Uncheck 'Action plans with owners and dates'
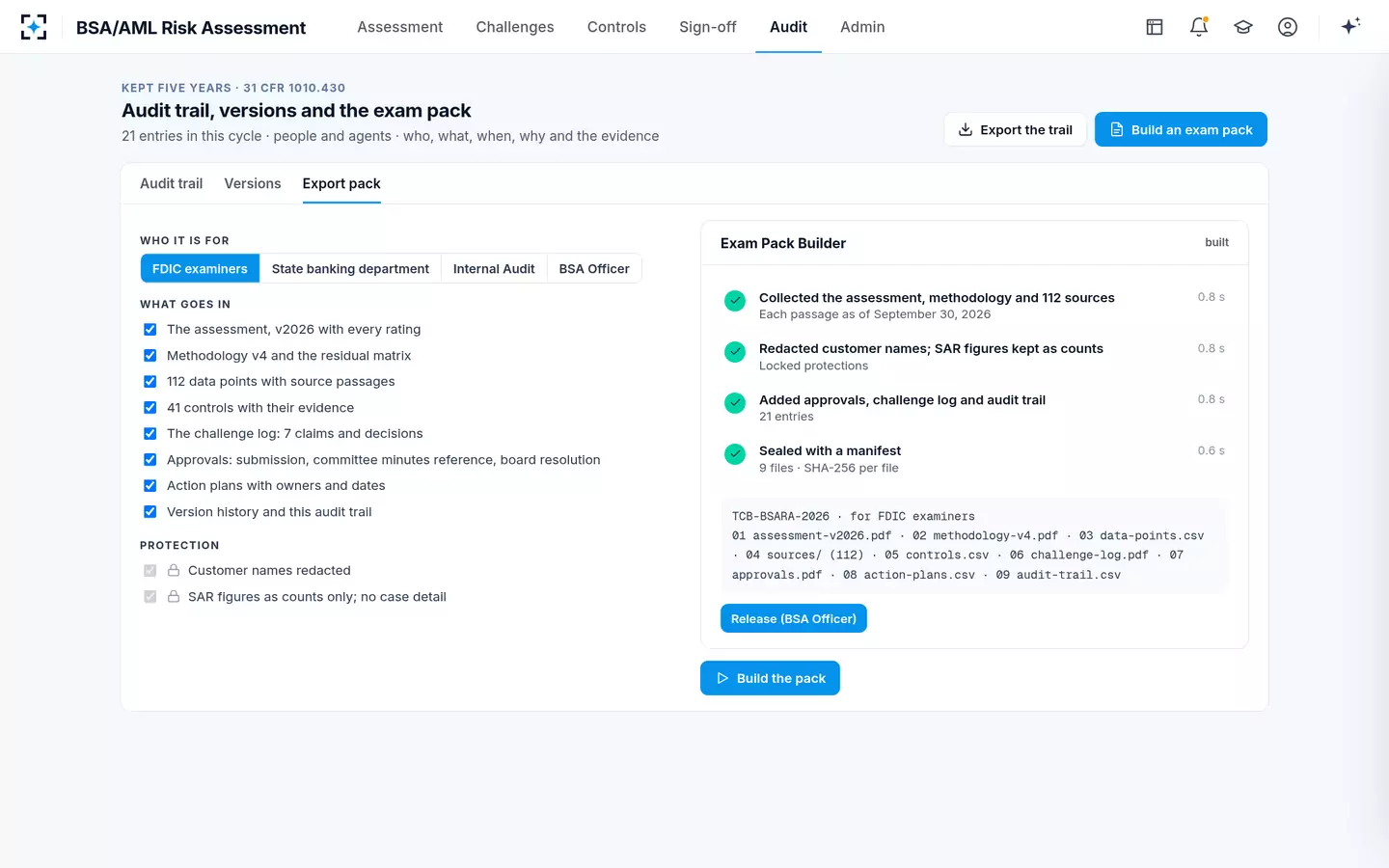The width and height of the screenshot is (1389, 868). (150, 486)
